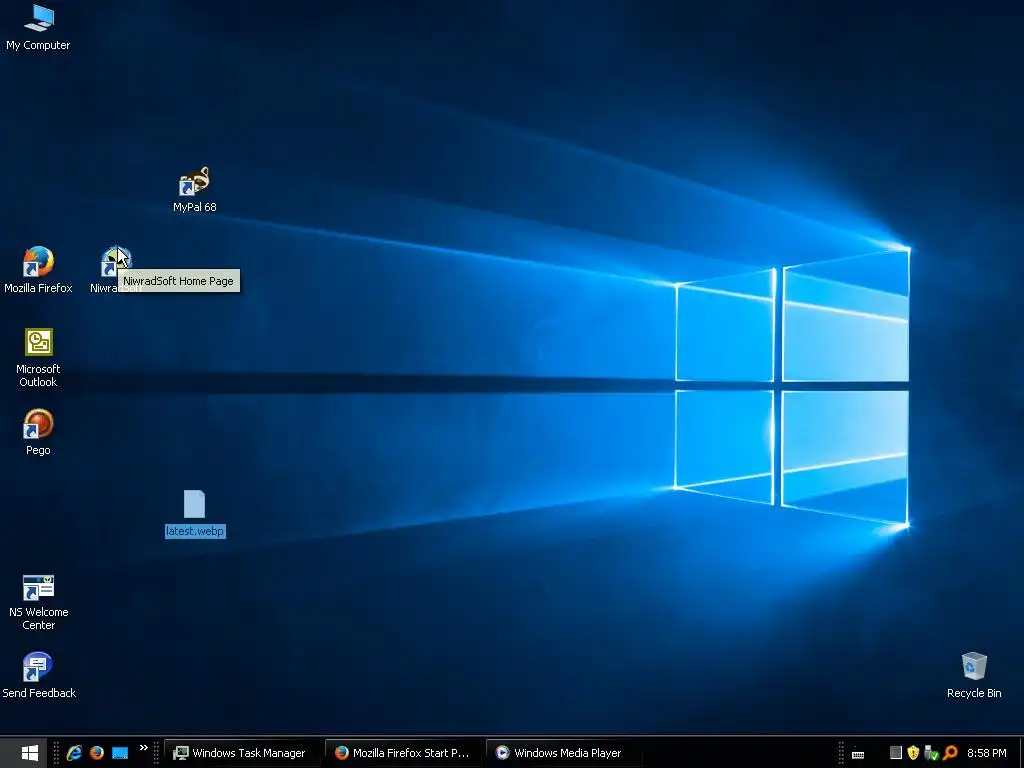Launch Internet Explorer from quick launch
Screen dimensions: 1024x768
click(x=74, y=753)
